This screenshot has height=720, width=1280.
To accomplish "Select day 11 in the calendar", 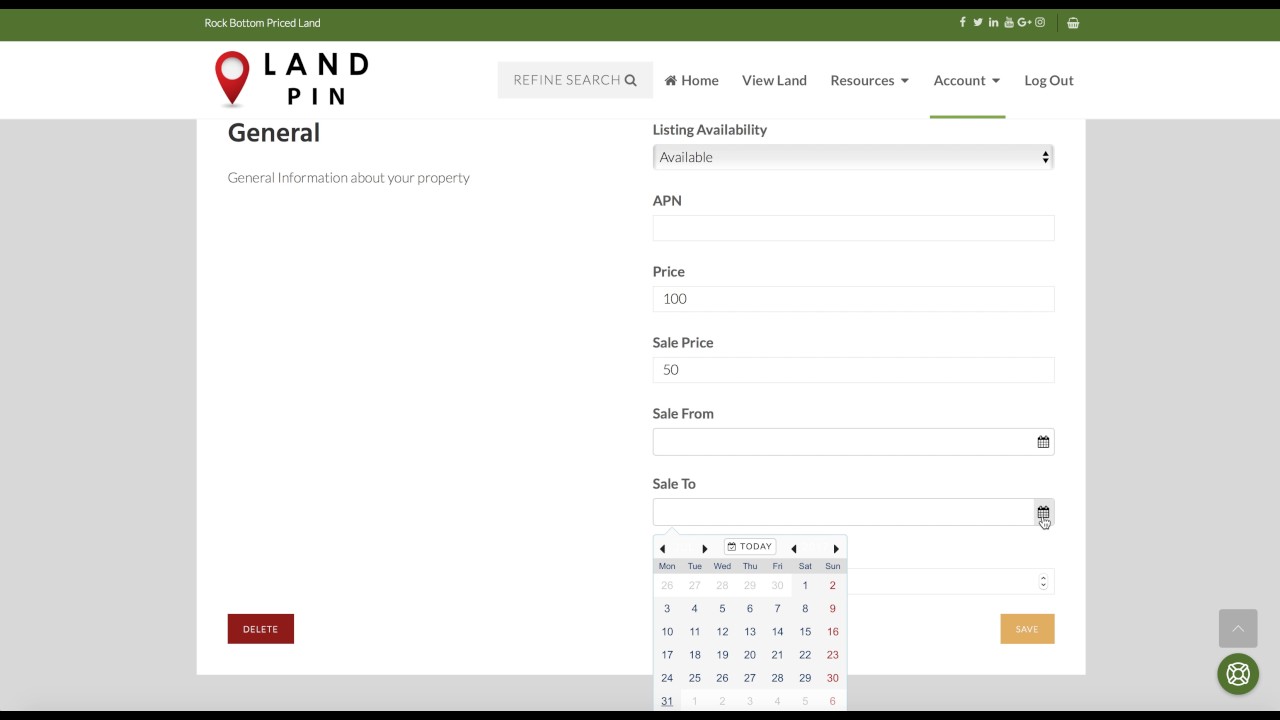I will click(x=695, y=632).
